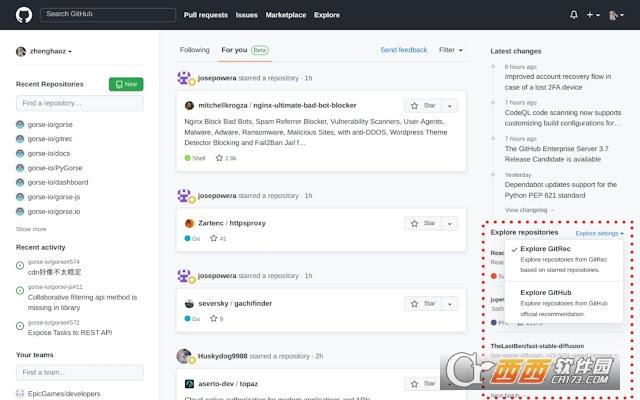Open seversky / gachifinder repository link
The image size is (640, 400).
[235, 304]
